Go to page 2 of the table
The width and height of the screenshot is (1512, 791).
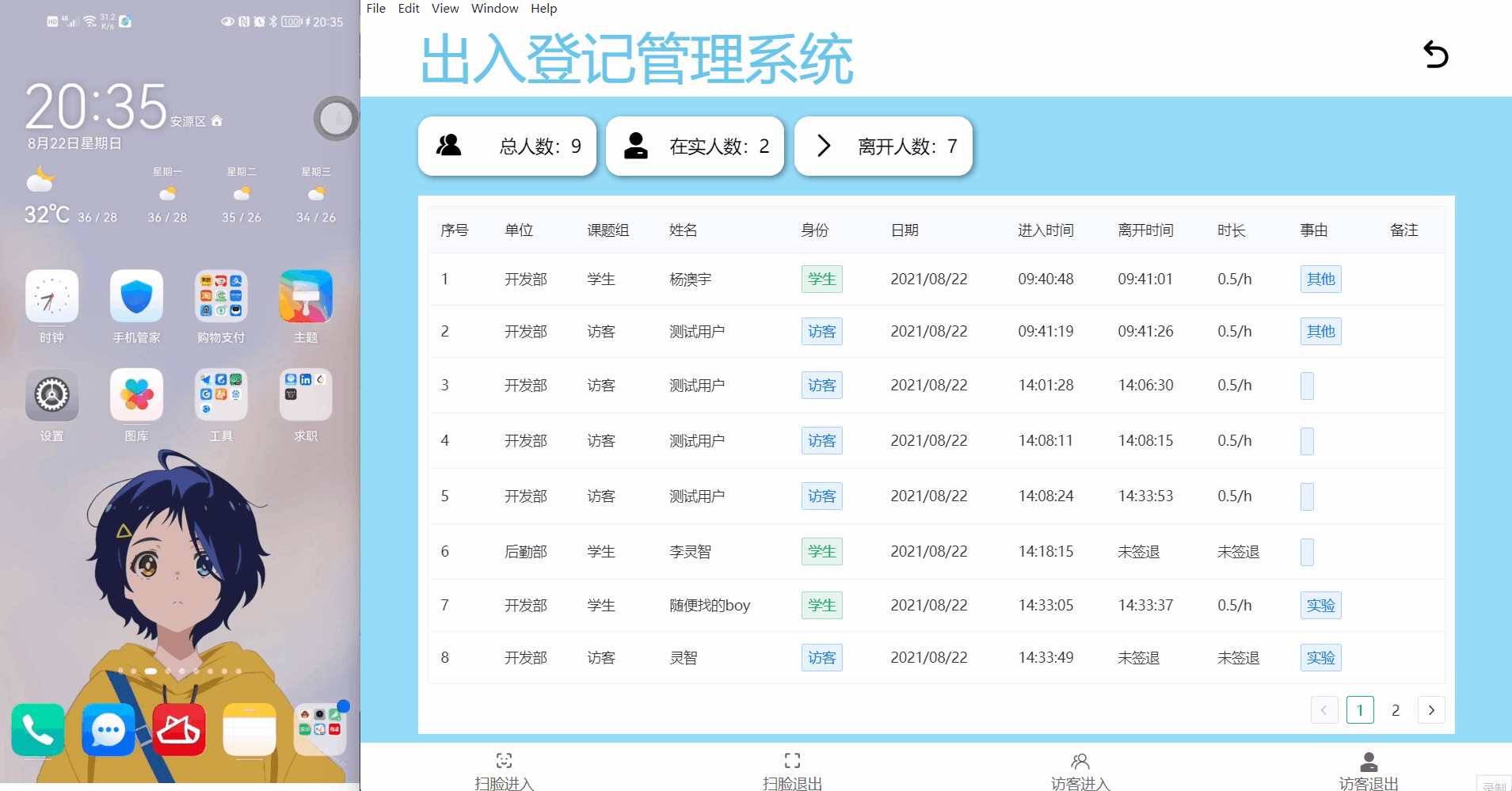click(x=1396, y=710)
